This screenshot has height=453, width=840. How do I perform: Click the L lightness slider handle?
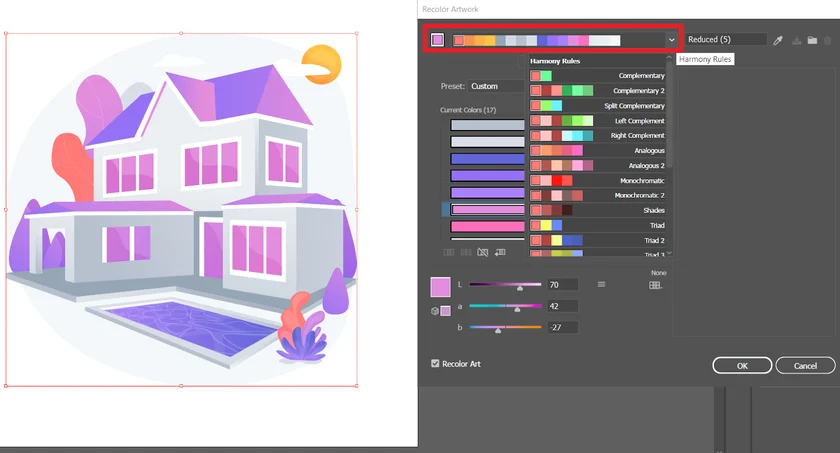tap(520, 287)
